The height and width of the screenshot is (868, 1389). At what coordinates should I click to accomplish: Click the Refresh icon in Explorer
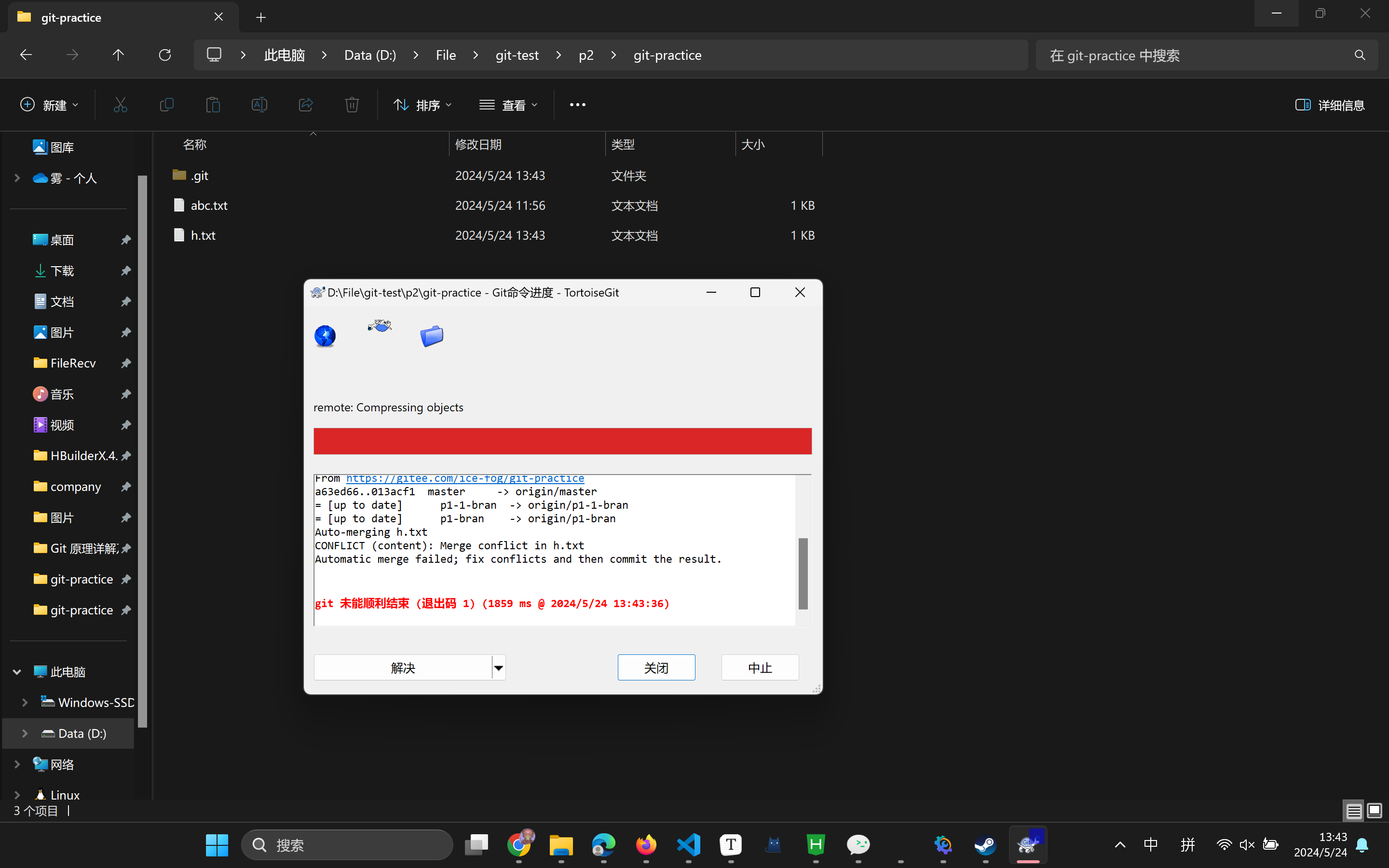(x=165, y=55)
